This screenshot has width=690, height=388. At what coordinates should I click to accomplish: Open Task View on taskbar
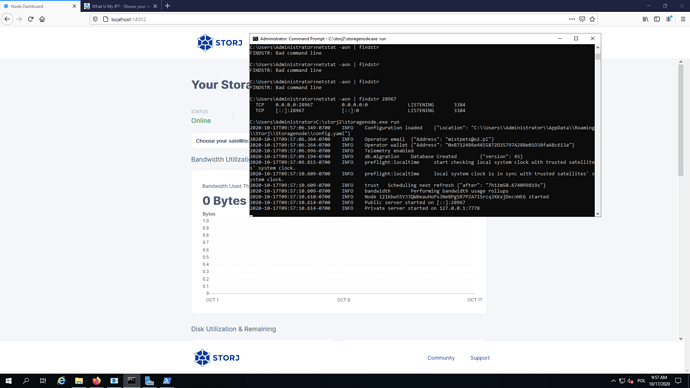pyautogui.click(x=43, y=381)
